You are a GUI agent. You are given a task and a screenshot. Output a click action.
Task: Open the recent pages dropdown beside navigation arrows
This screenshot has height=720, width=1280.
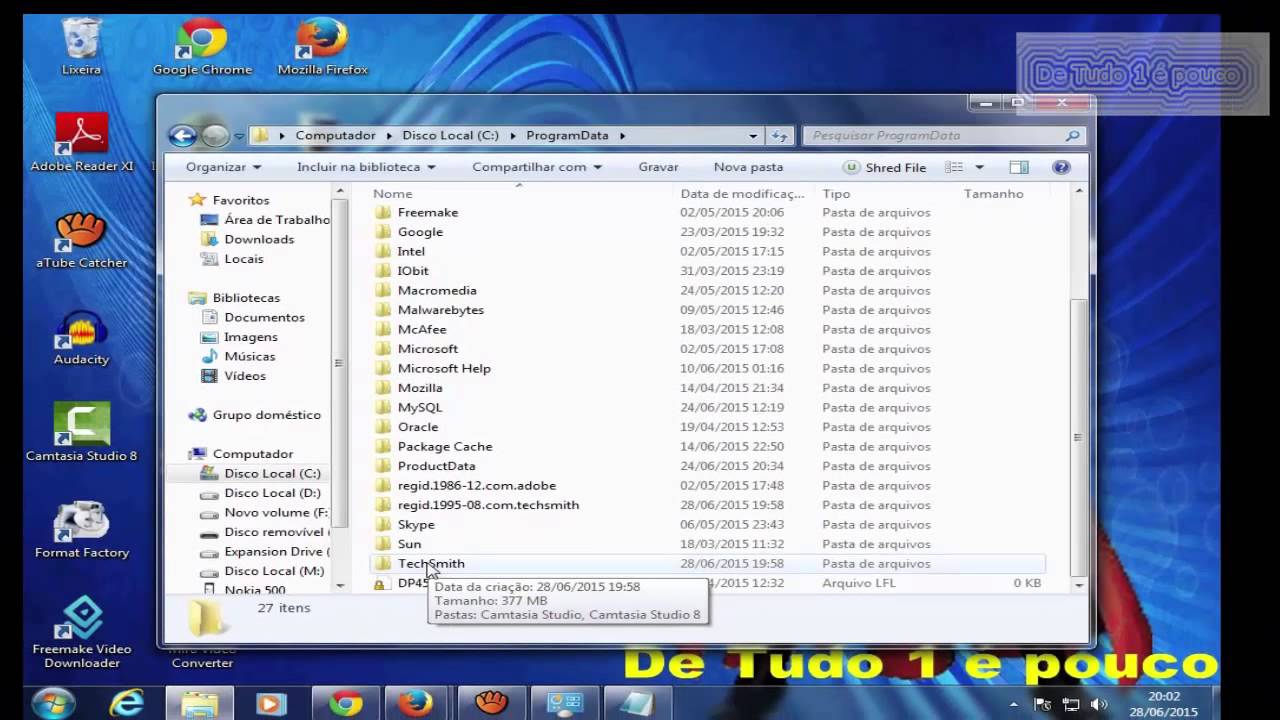(x=239, y=135)
